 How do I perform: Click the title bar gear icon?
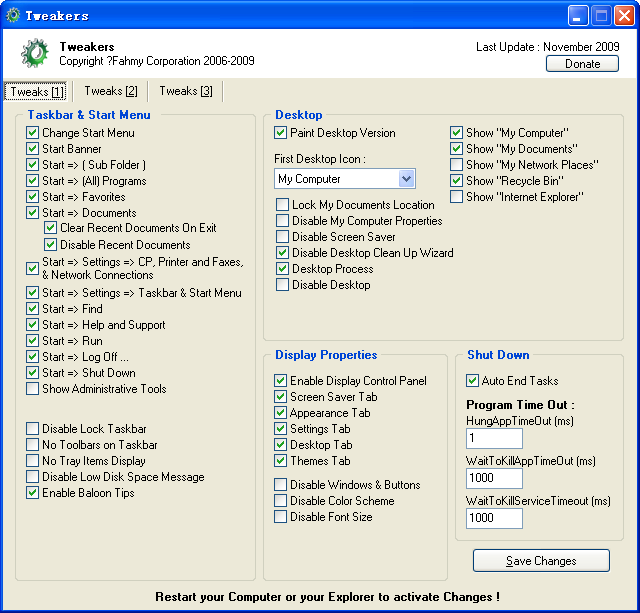tap(13, 15)
